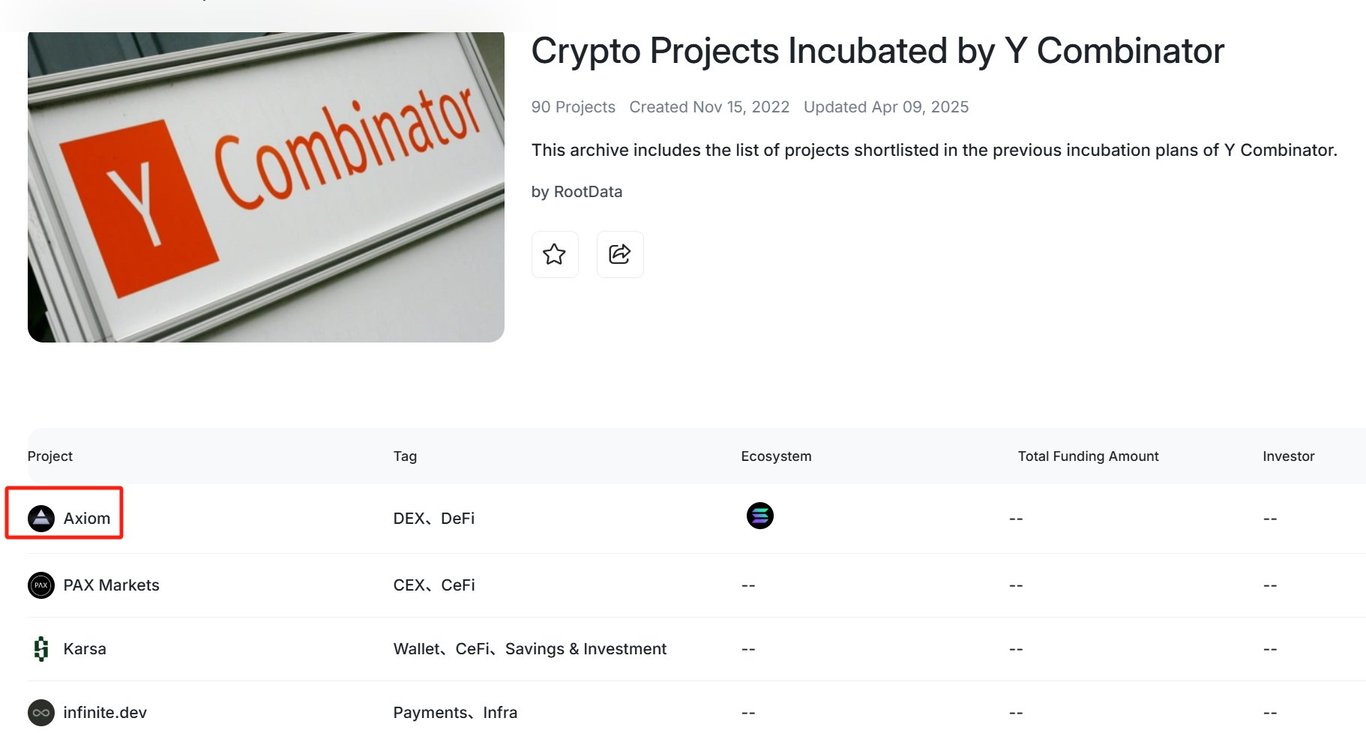Image resolution: width=1366 pixels, height=733 pixels.
Task: Open the Karsa project page
Action: point(85,649)
